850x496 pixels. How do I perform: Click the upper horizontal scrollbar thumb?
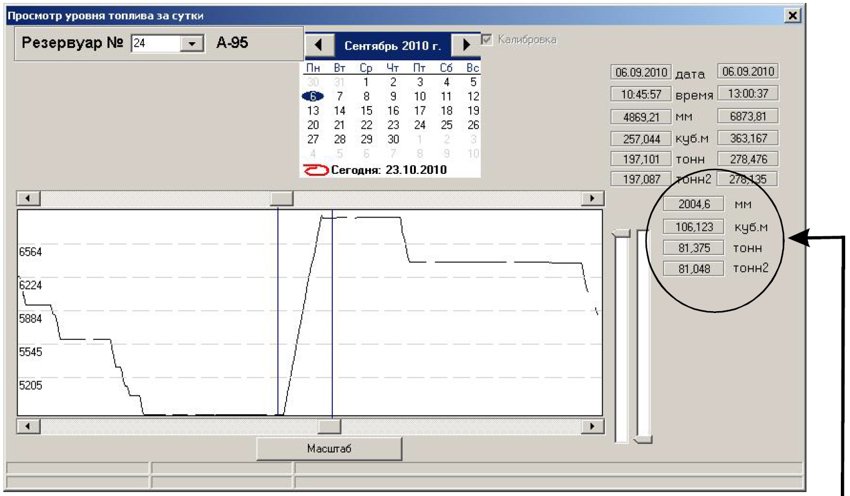[282, 198]
